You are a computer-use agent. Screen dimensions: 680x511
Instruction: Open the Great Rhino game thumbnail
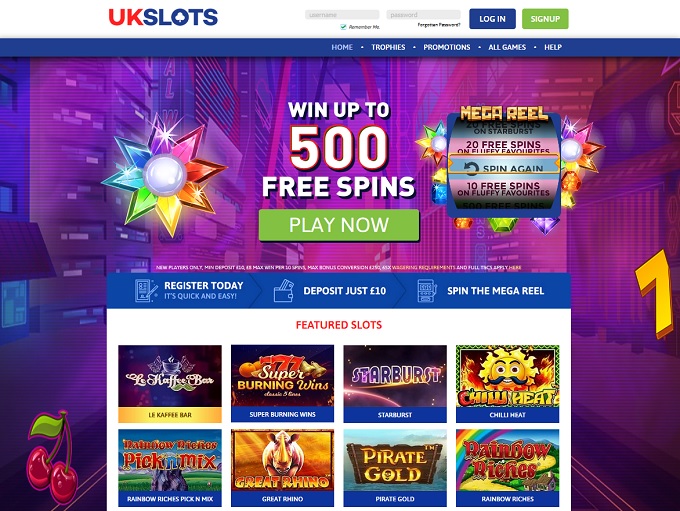pos(282,468)
